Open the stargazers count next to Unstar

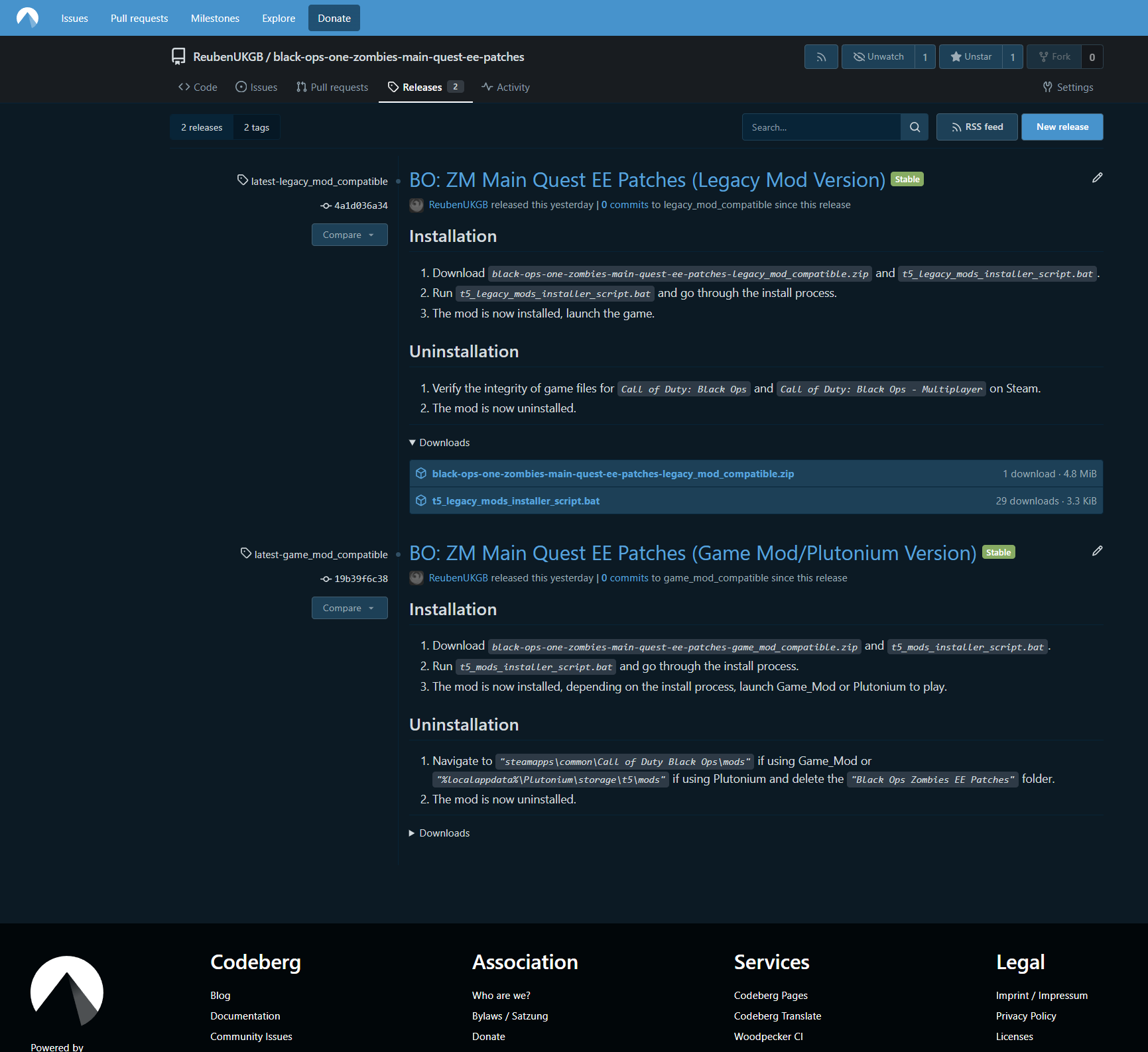point(1013,57)
